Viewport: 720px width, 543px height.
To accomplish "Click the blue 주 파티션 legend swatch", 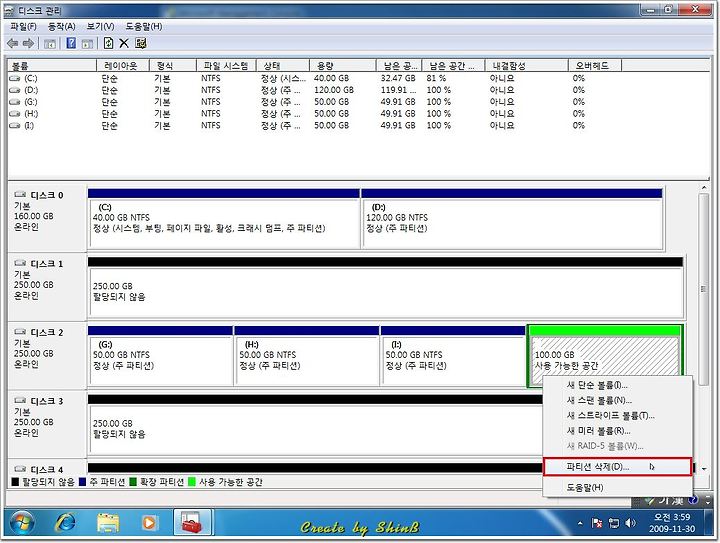I will pyautogui.click(x=83, y=482).
